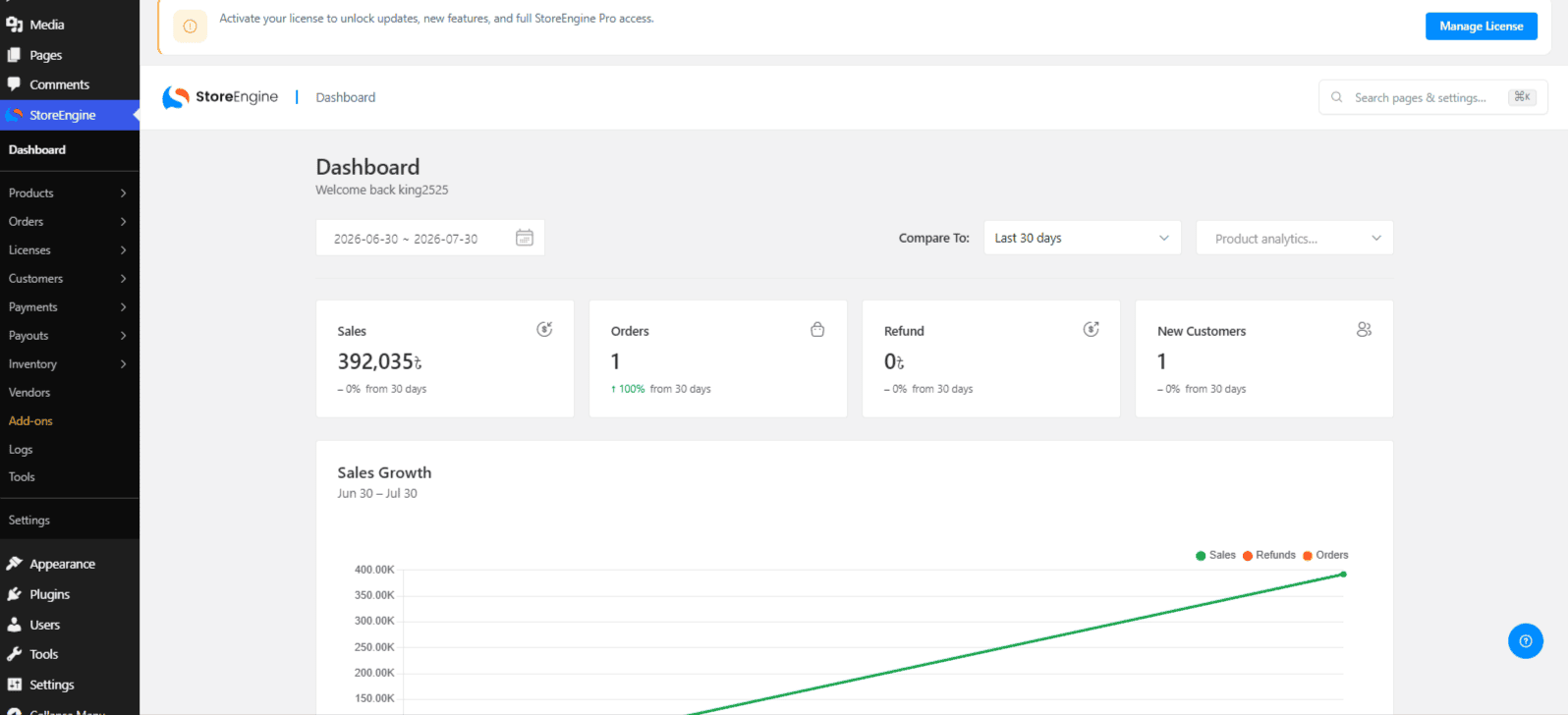Open the Compare To Last 30 days dropdown
Viewport: 1568px width, 715px height.
click(x=1082, y=238)
